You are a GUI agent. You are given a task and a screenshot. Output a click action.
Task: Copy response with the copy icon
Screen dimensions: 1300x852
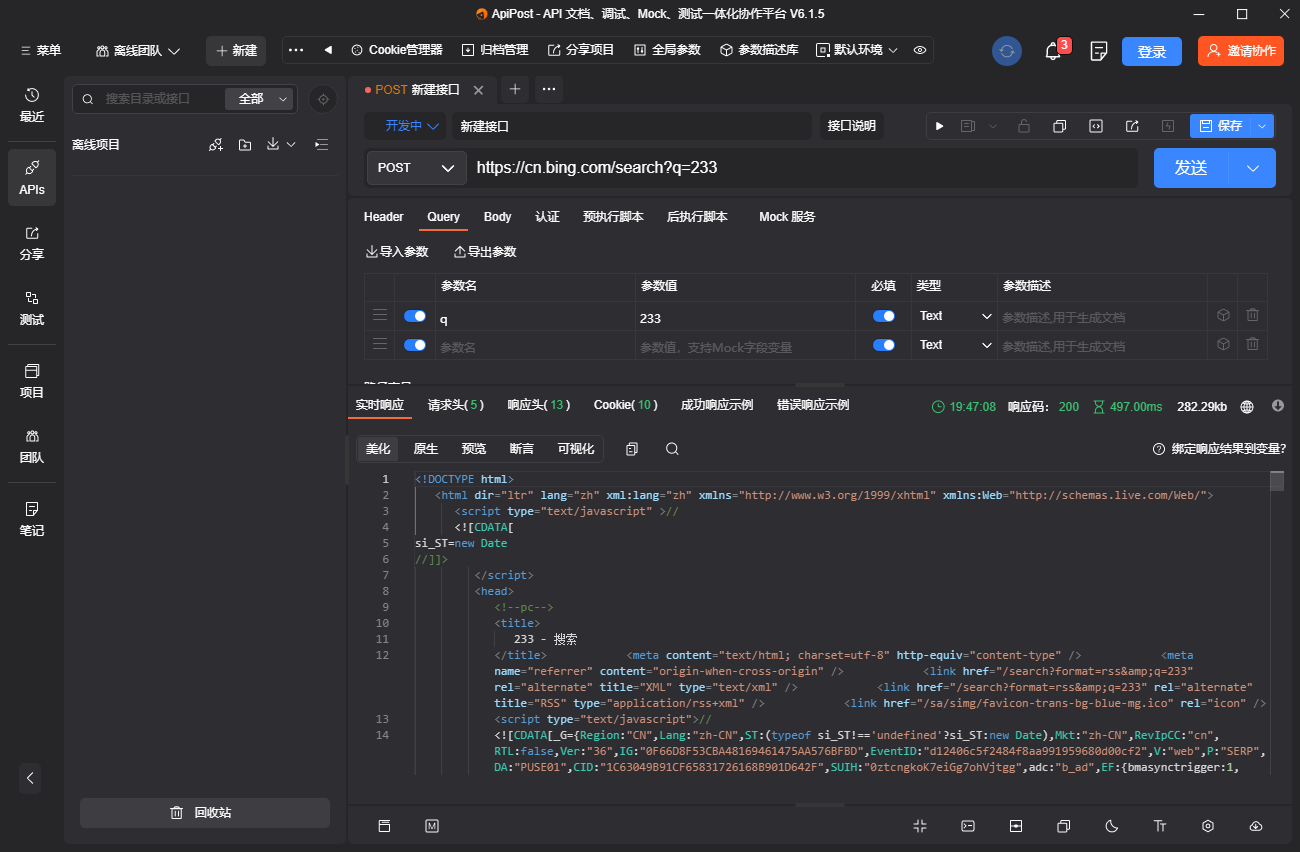(631, 449)
